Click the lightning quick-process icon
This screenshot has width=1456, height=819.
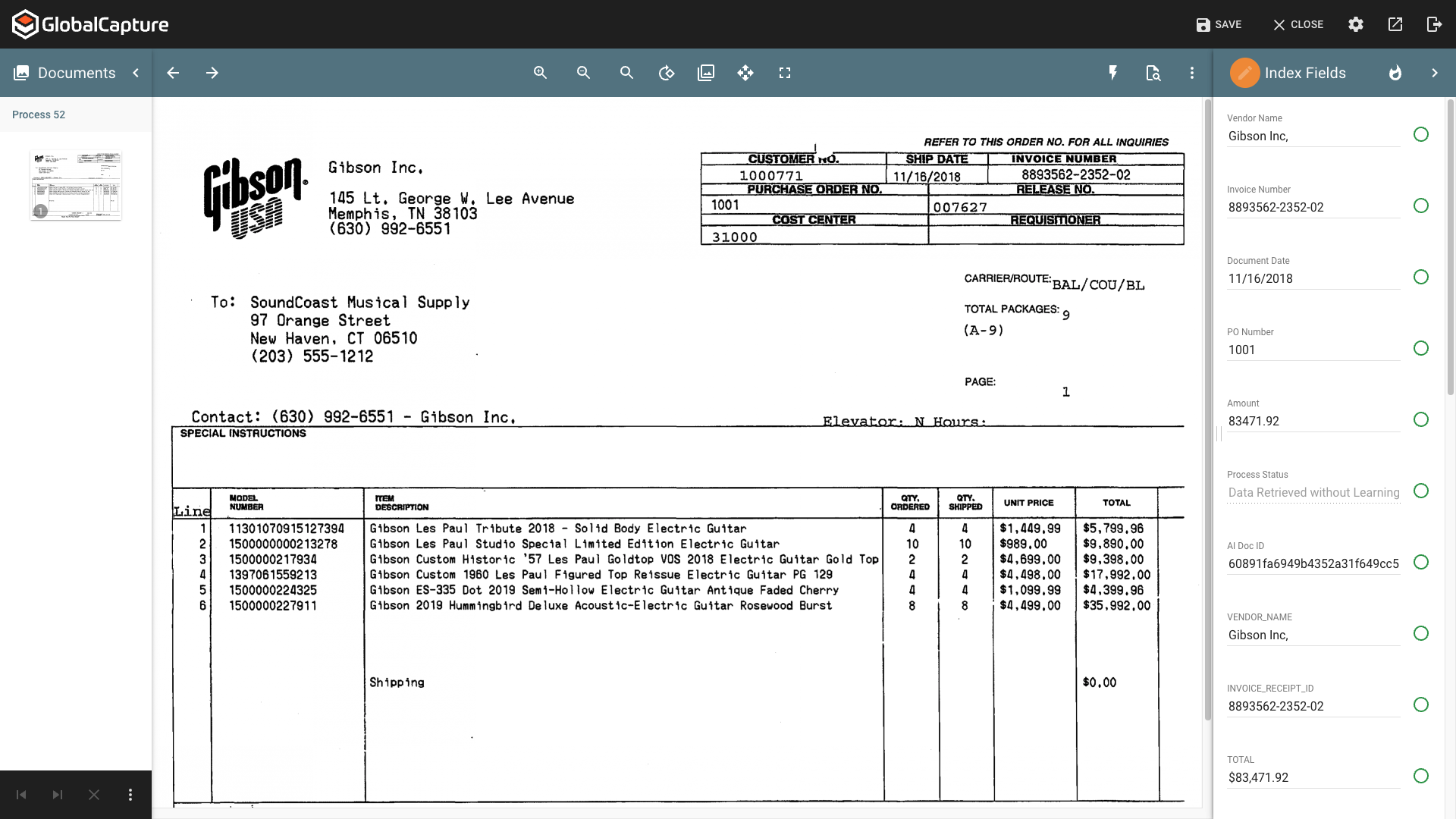[1112, 73]
